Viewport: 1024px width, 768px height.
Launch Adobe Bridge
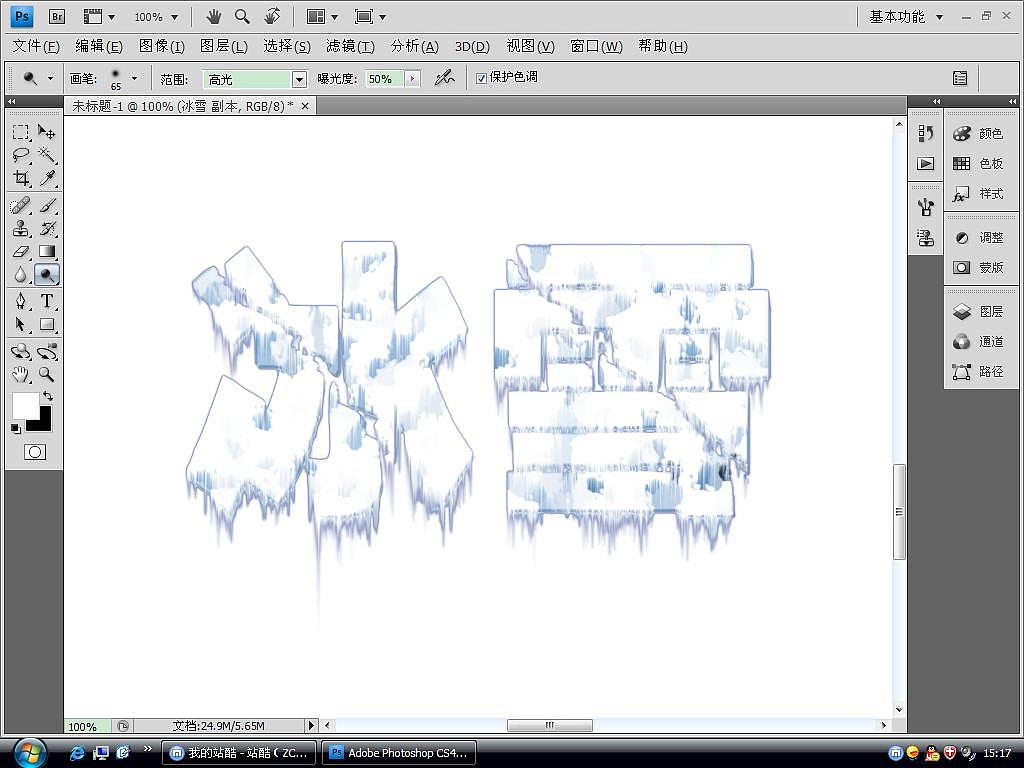57,16
